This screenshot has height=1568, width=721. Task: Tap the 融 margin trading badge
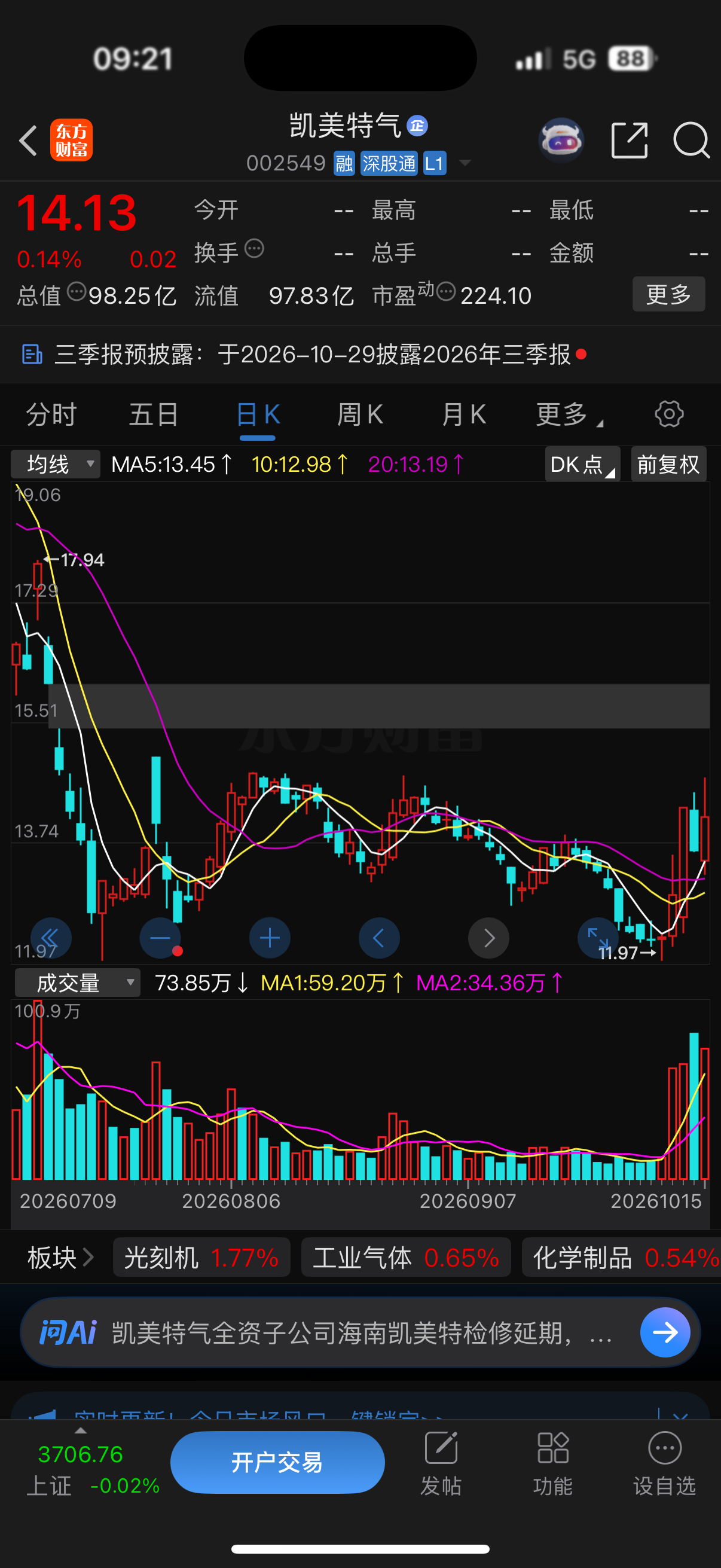click(x=344, y=163)
